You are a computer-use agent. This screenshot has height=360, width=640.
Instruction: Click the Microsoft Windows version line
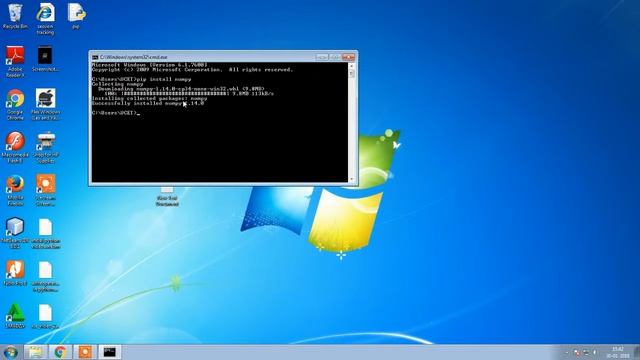149,65
